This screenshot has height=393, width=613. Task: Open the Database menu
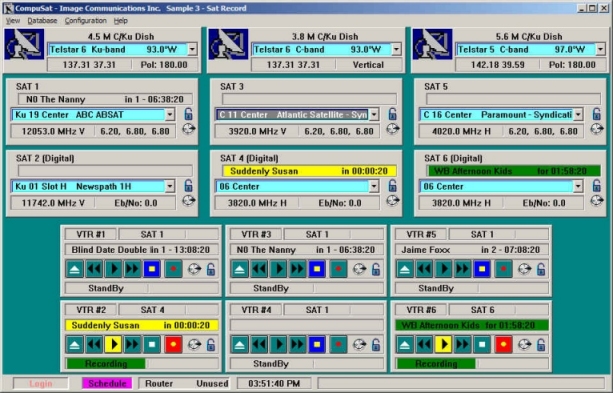(42, 21)
